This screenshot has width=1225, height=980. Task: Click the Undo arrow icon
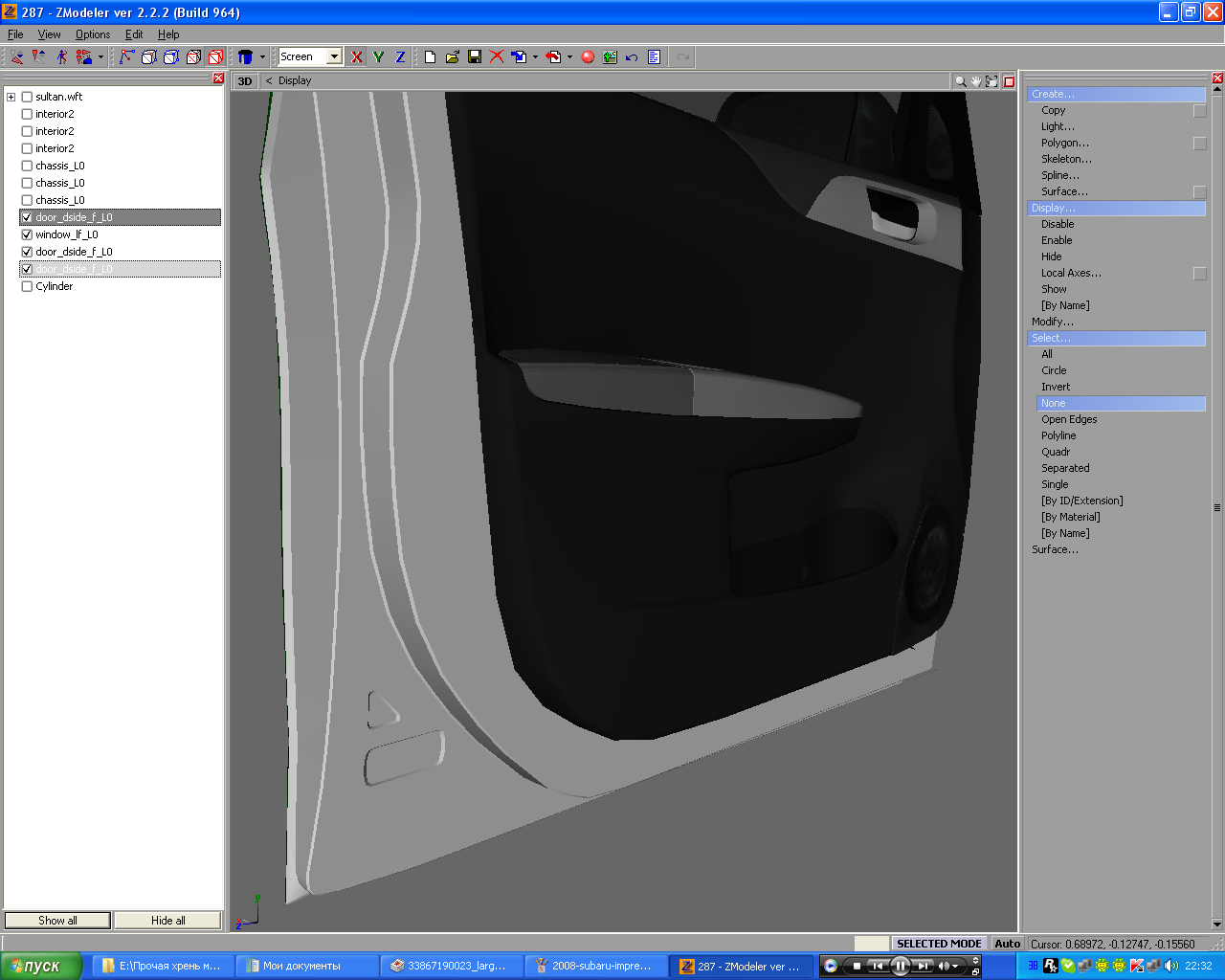632,57
